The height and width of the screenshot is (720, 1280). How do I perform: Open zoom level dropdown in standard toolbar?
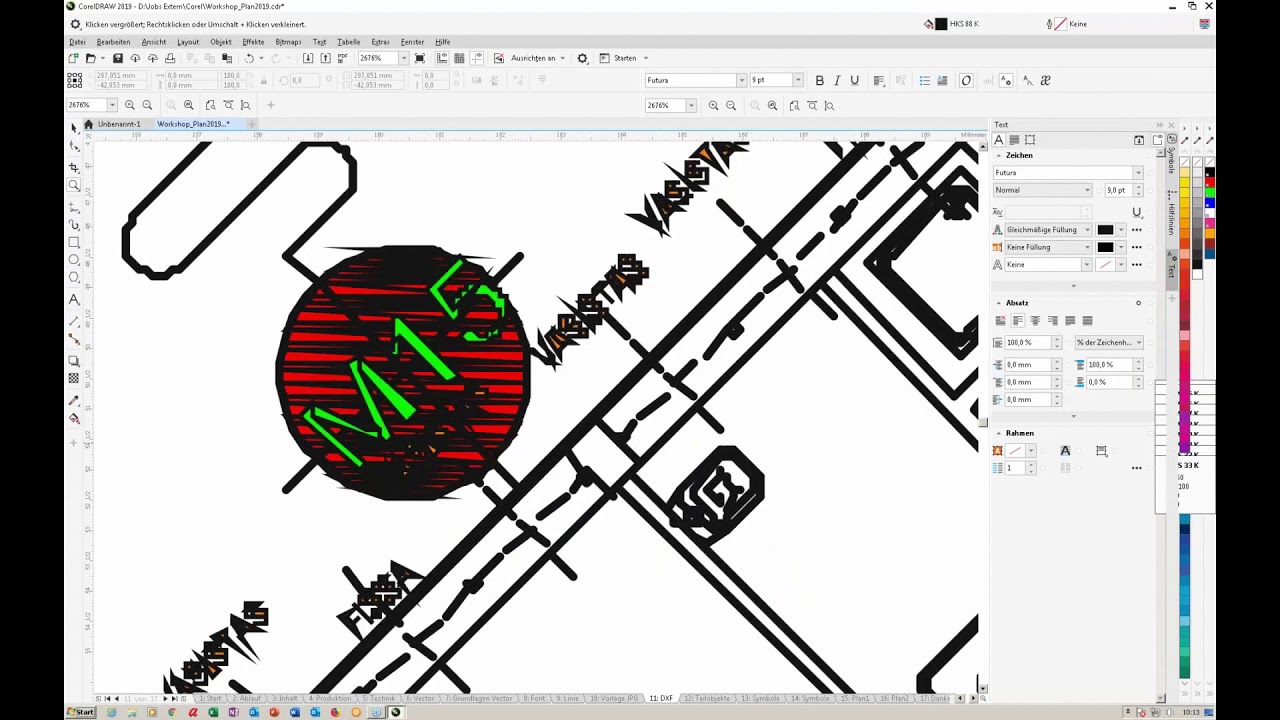tap(404, 58)
